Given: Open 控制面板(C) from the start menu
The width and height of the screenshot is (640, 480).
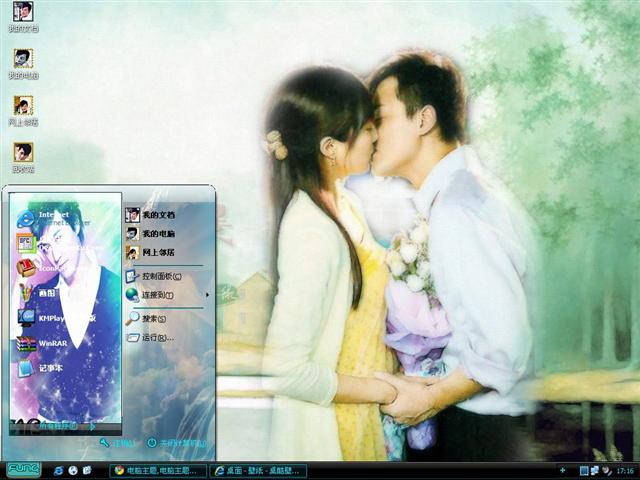Looking at the screenshot, I should [154, 276].
